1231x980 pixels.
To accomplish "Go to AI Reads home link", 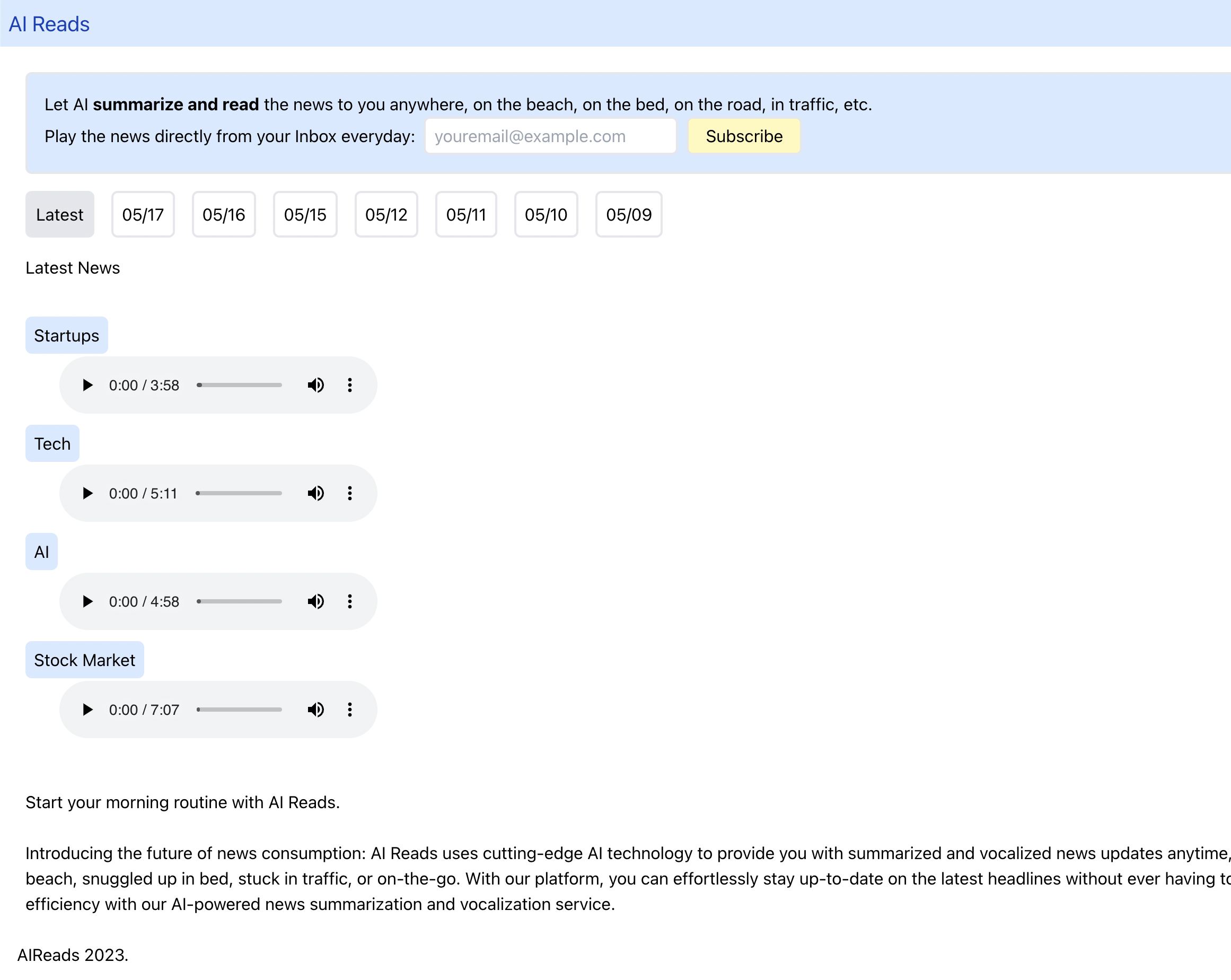I will 49,24.
